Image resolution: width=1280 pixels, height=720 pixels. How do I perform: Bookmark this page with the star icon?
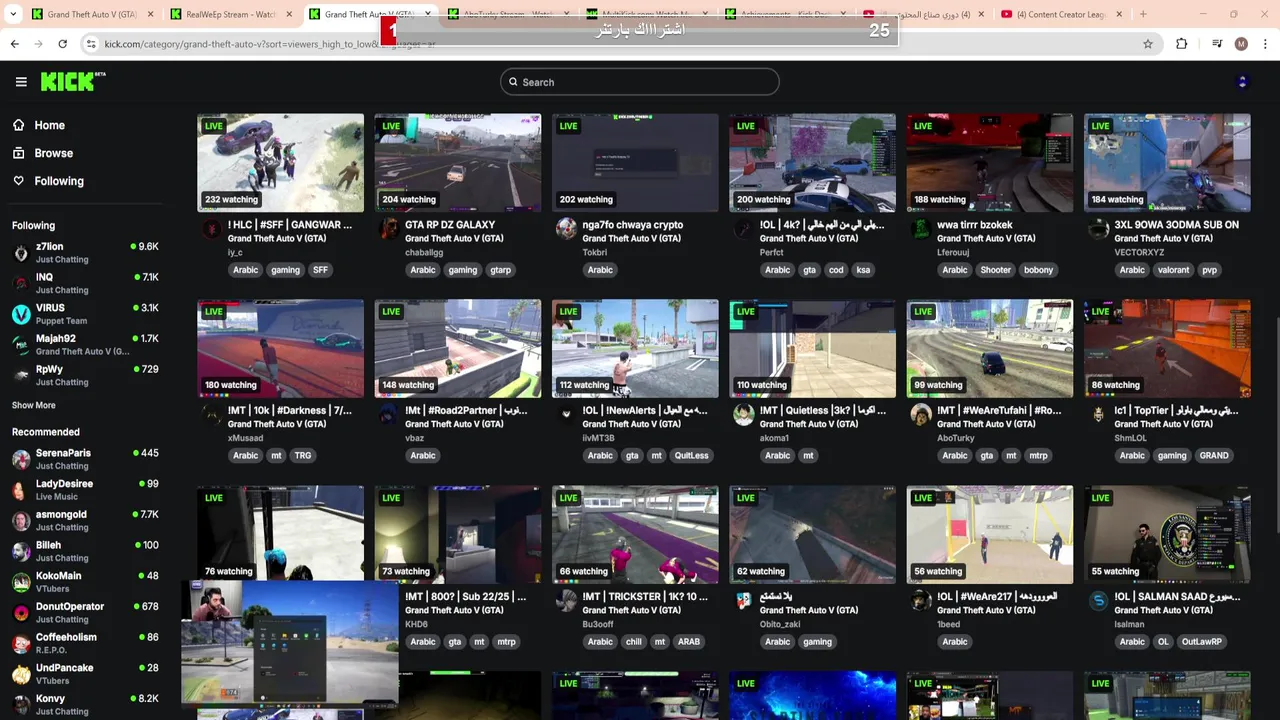1148,44
